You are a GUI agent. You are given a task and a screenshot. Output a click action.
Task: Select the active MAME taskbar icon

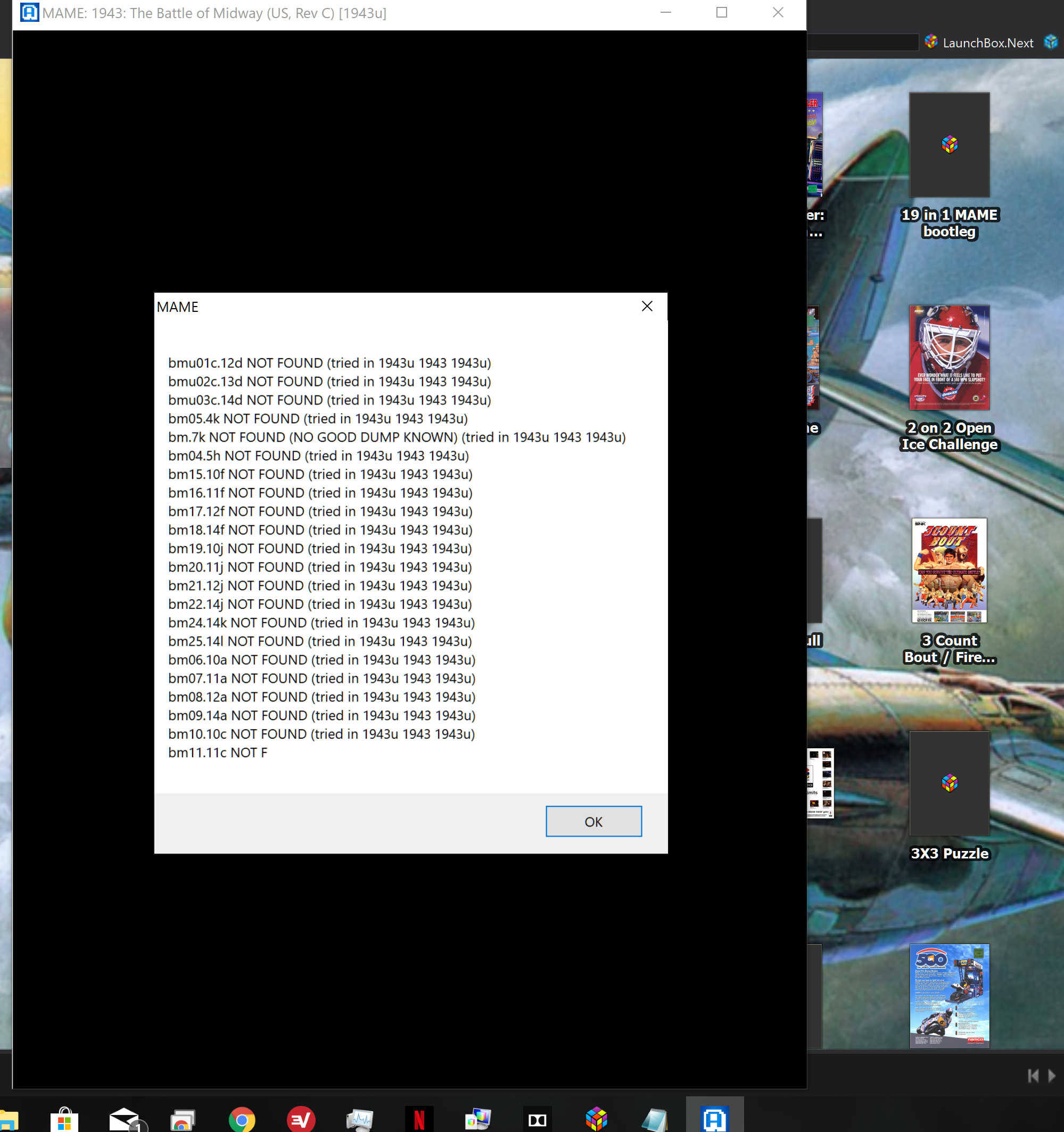click(x=714, y=1115)
